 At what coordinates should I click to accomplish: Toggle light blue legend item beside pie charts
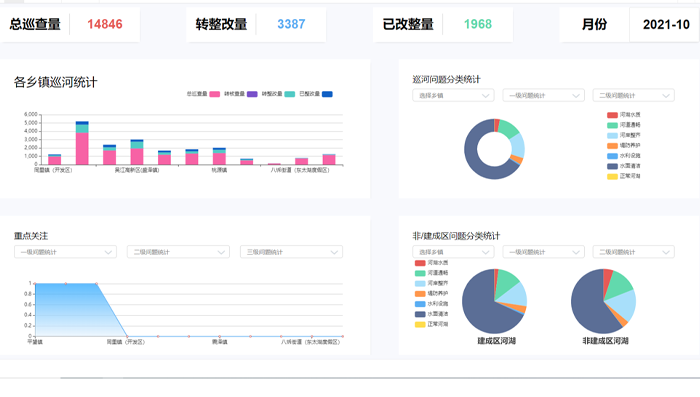(x=432, y=283)
